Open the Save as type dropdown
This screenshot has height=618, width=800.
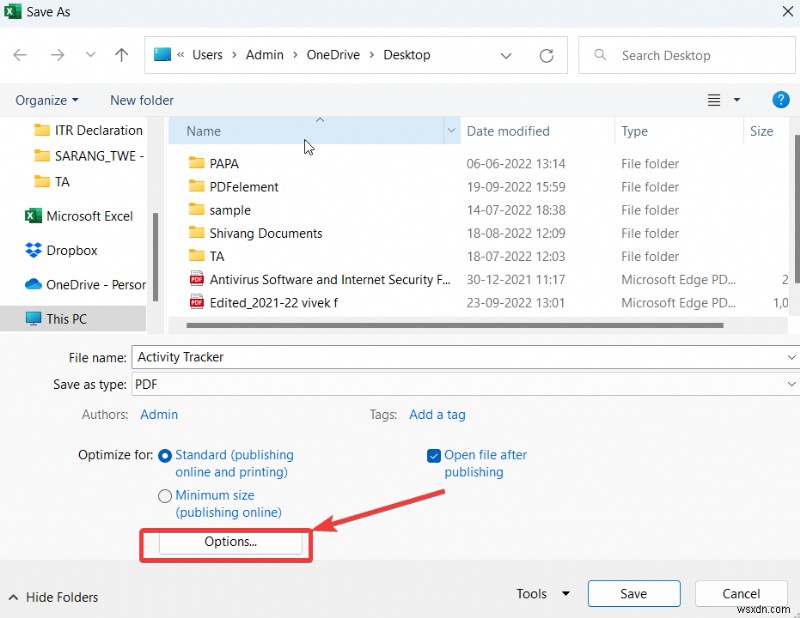pyautogui.click(x=792, y=384)
